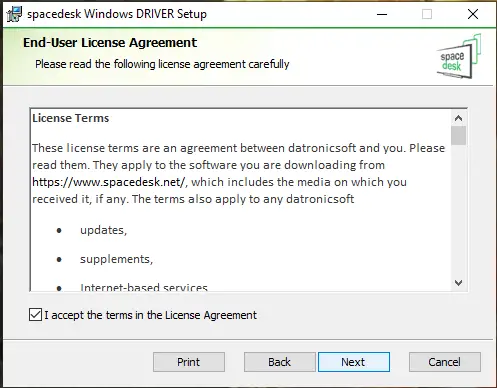
Task: Click the spacedesk logo in the header
Action: 459,56
